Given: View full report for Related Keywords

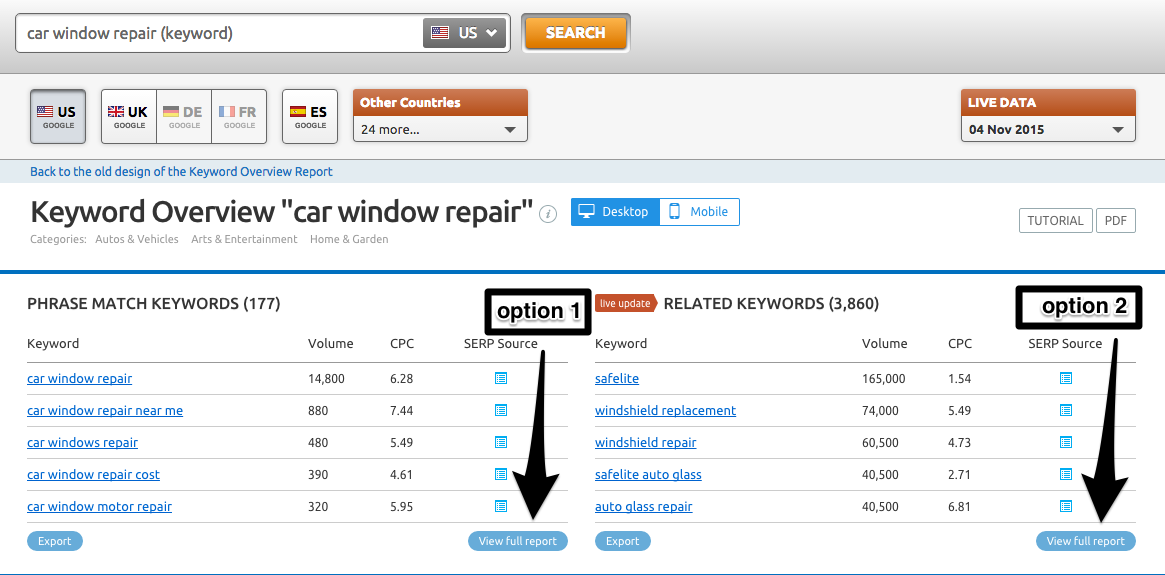Looking at the screenshot, I should pos(1085,541).
